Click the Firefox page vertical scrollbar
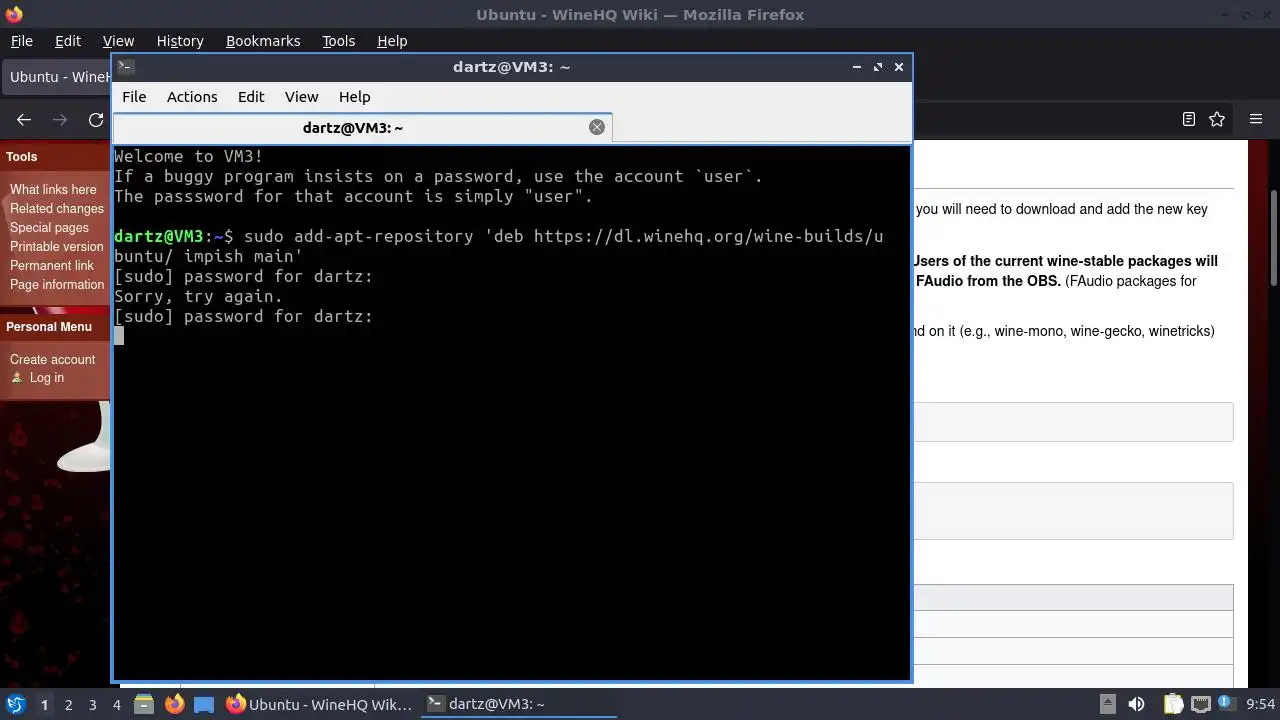Screen dimensions: 1280x720 pyautogui.click(x=1274, y=240)
